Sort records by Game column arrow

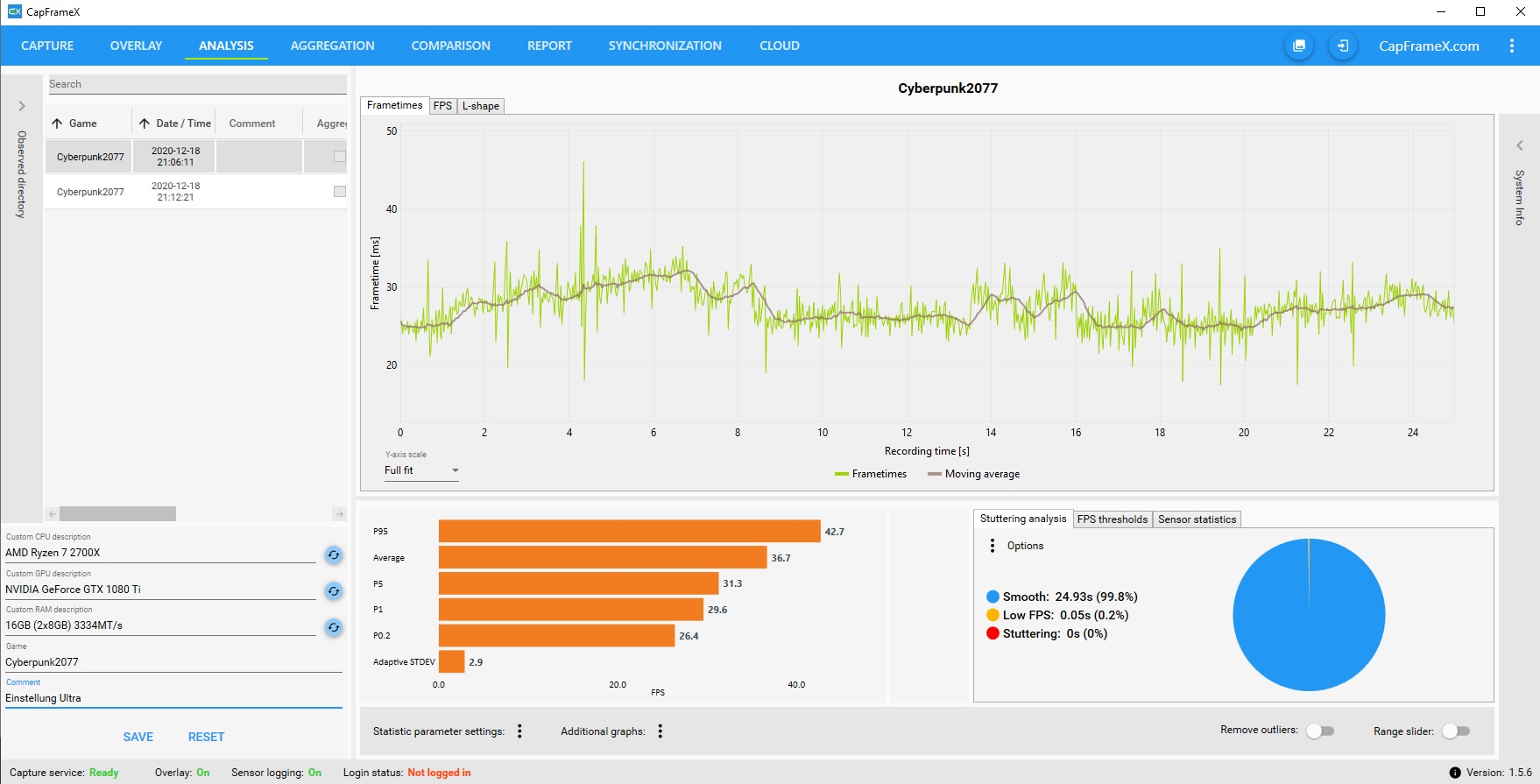click(57, 124)
